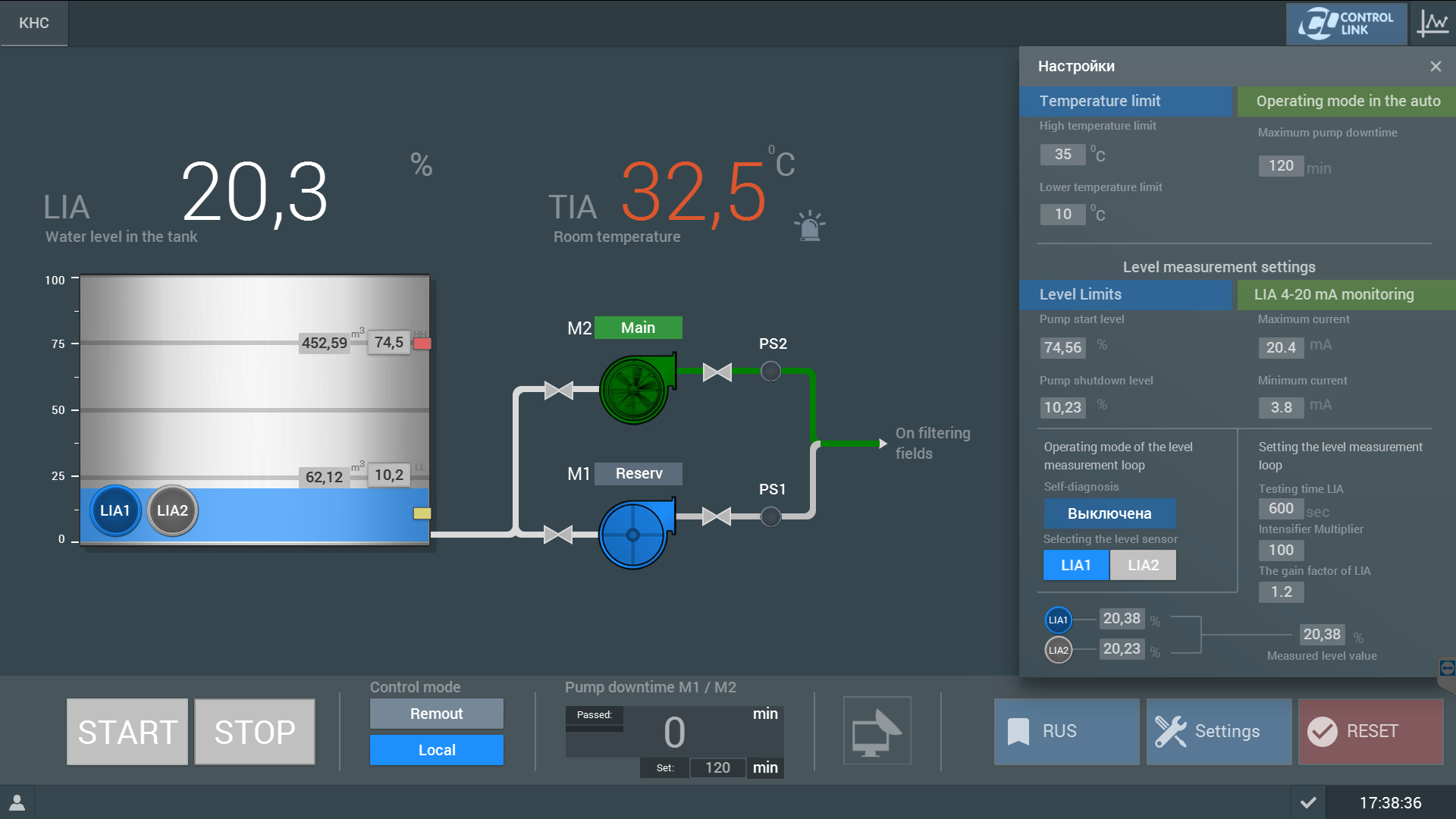The height and width of the screenshot is (819, 1456).
Task: Toggle self-diagnosis Выключена button
Action: click(x=1110, y=513)
